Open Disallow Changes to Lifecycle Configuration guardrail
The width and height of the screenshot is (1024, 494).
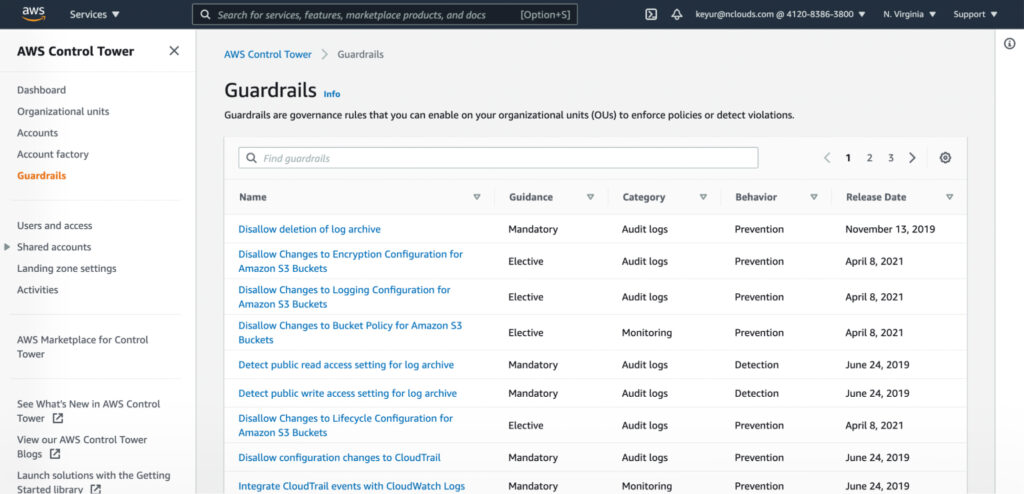click(345, 425)
